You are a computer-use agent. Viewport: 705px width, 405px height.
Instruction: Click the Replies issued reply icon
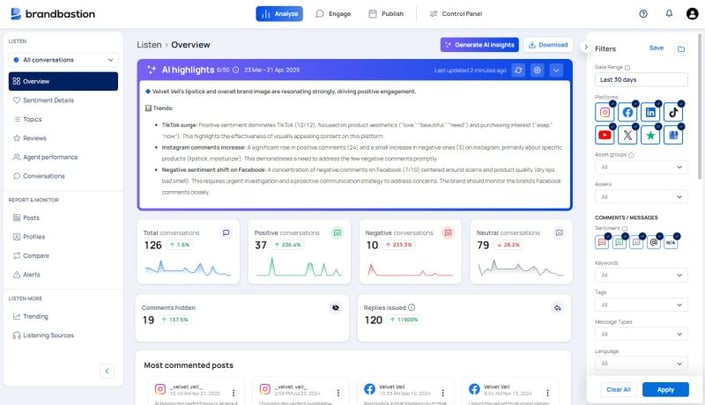[x=558, y=308]
